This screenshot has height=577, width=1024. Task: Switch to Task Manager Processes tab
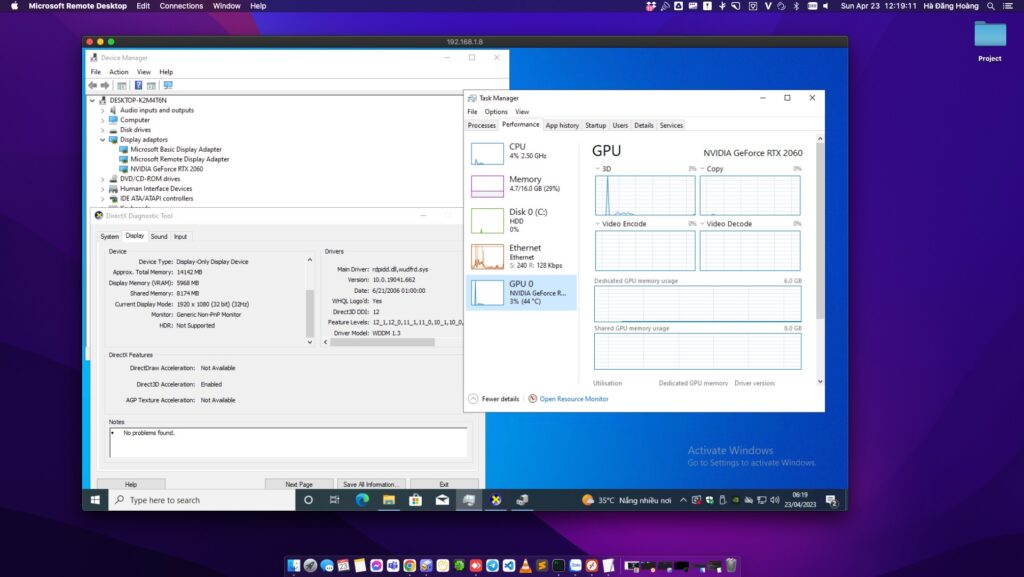(x=482, y=125)
